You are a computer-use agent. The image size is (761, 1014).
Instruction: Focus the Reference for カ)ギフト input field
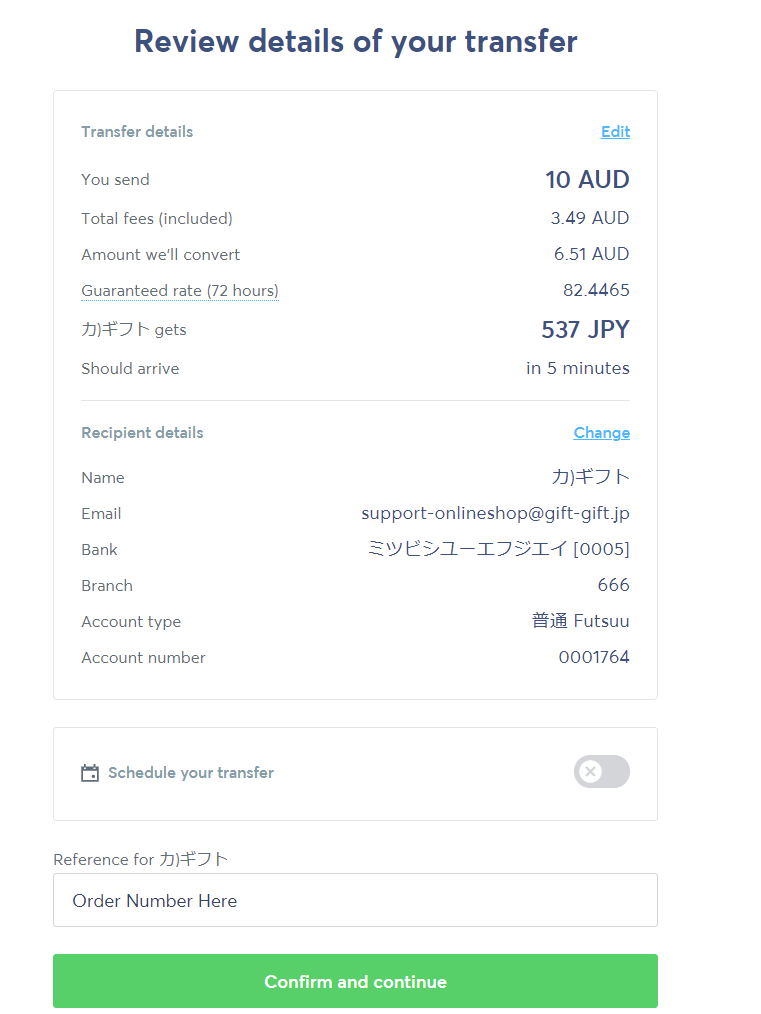click(355, 900)
